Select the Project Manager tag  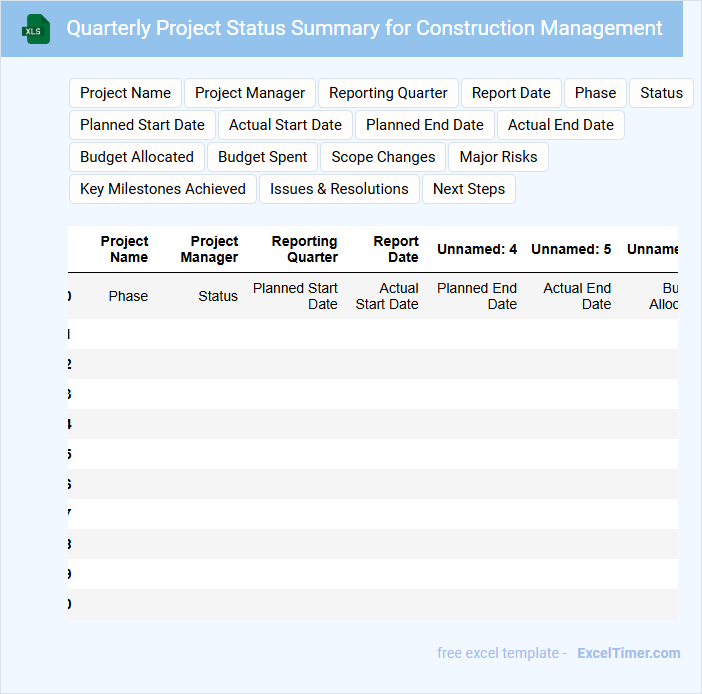pos(250,93)
